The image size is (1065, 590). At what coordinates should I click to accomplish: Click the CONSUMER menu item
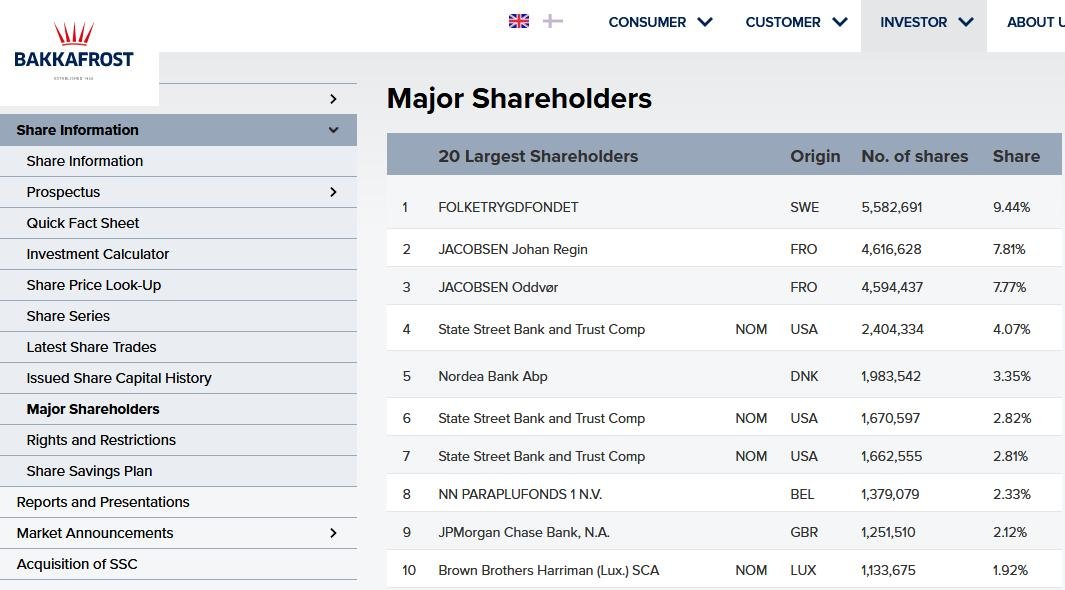click(x=648, y=21)
